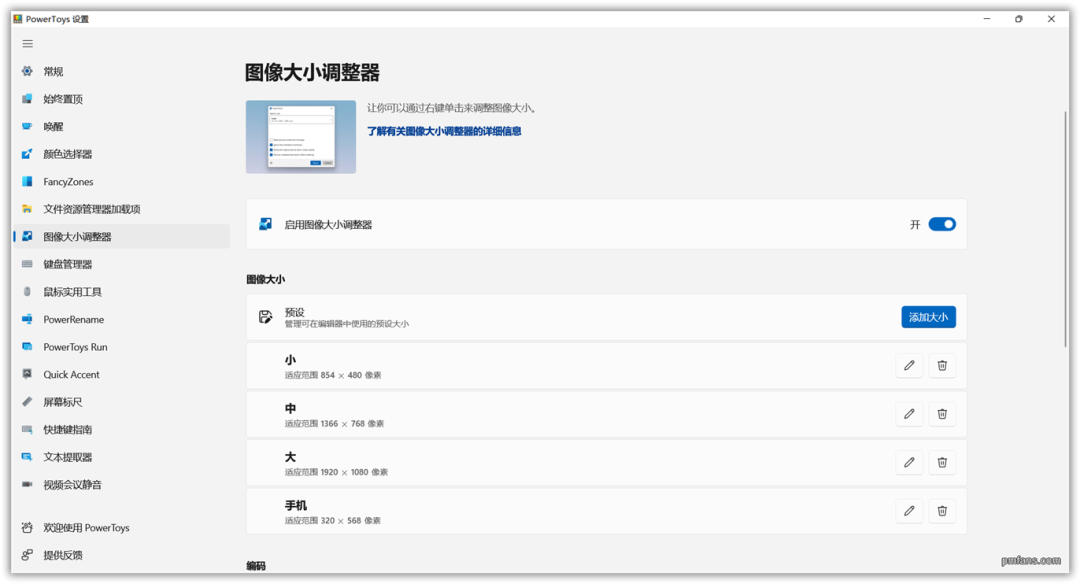Edit the 手机 preset with the pencil icon
This screenshot has height=584, width=1080.
pyautogui.click(x=909, y=511)
